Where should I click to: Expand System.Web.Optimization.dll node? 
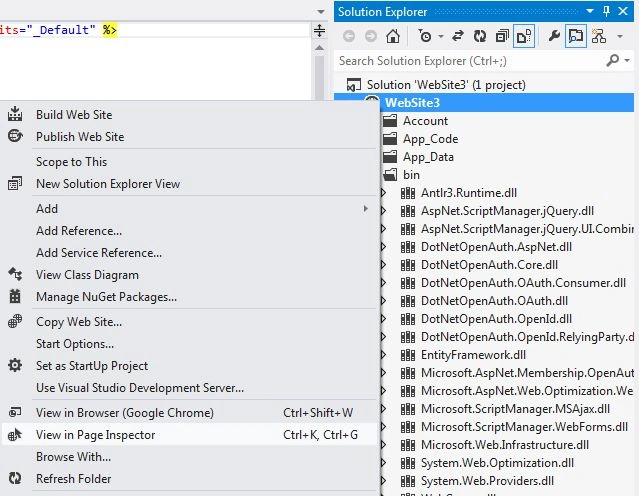pos(383,463)
